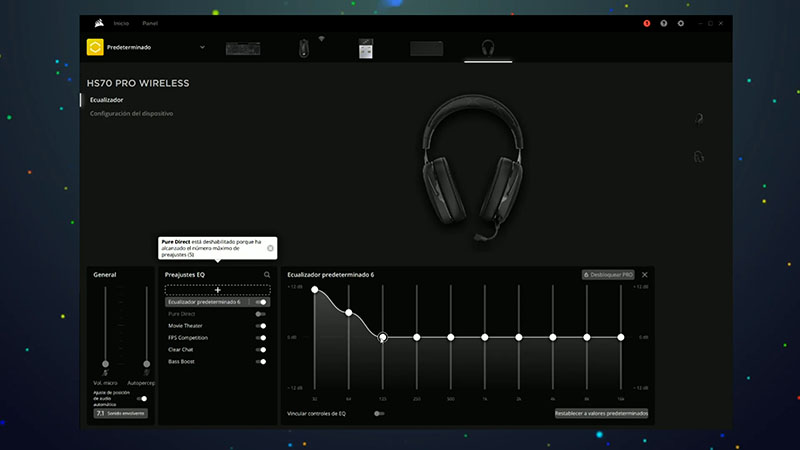Close the Ecualizador predeterminado 6 panel
Screen dimensions: 800x450
point(644,274)
